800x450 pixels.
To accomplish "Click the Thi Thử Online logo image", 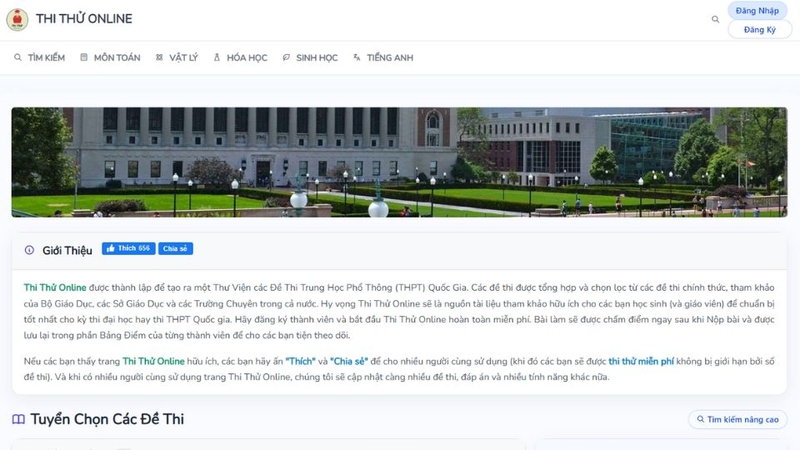I will (x=17, y=19).
